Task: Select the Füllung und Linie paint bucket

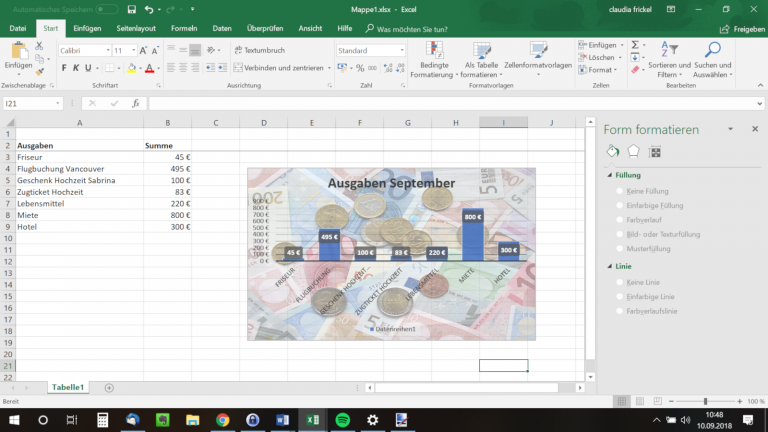Action: pos(613,151)
